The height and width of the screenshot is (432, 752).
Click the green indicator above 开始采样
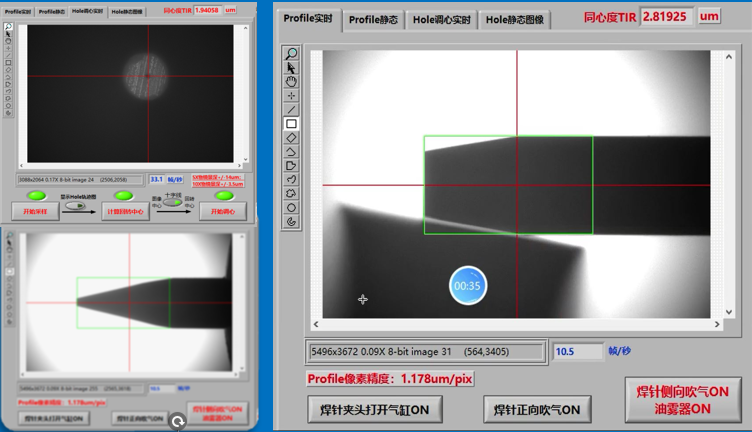(36, 195)
